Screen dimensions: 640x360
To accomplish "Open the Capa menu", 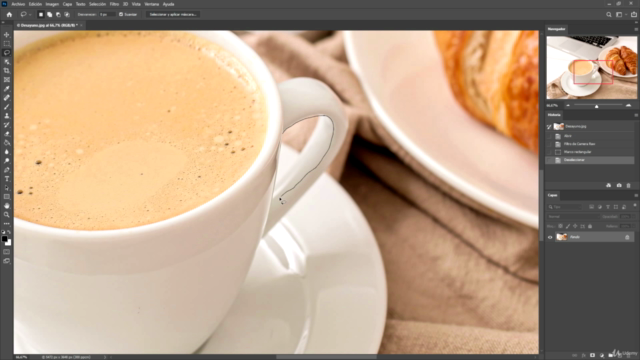I will coord(67,4).
